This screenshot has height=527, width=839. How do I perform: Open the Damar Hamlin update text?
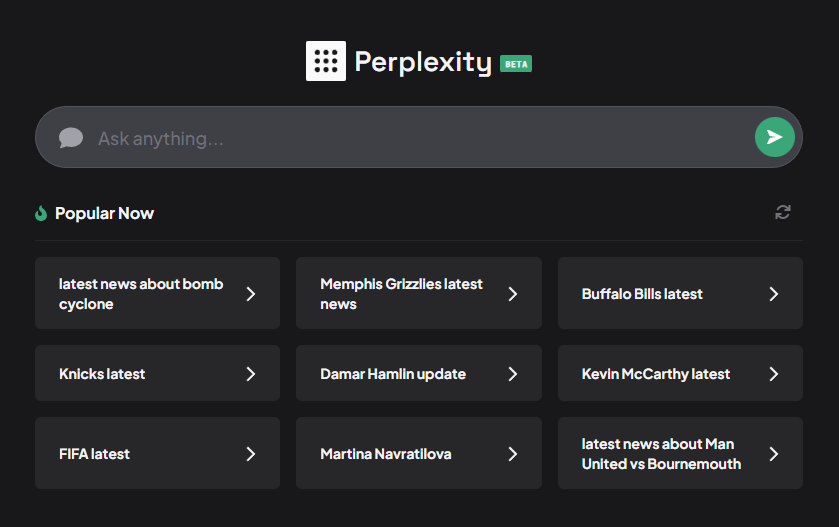[x=393, y=374]
